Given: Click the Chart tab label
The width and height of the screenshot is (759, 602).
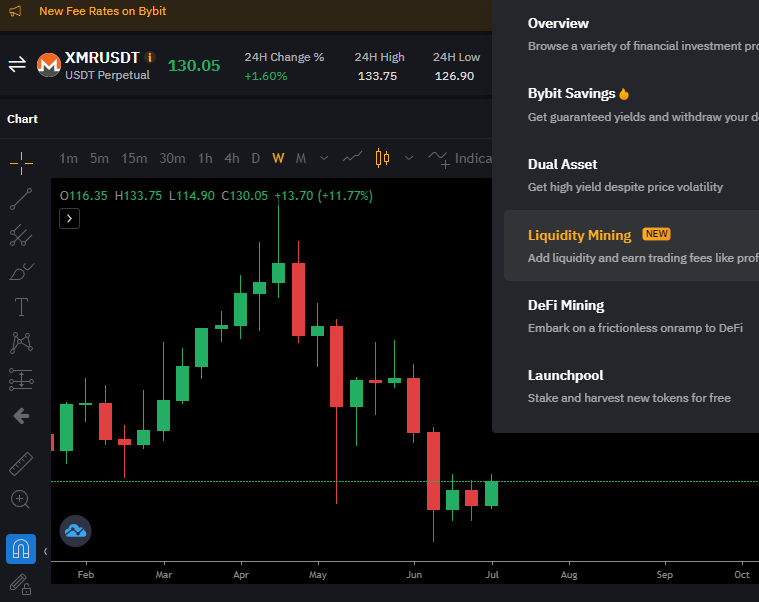Looking at the screenshot, I should pos(22,119).
